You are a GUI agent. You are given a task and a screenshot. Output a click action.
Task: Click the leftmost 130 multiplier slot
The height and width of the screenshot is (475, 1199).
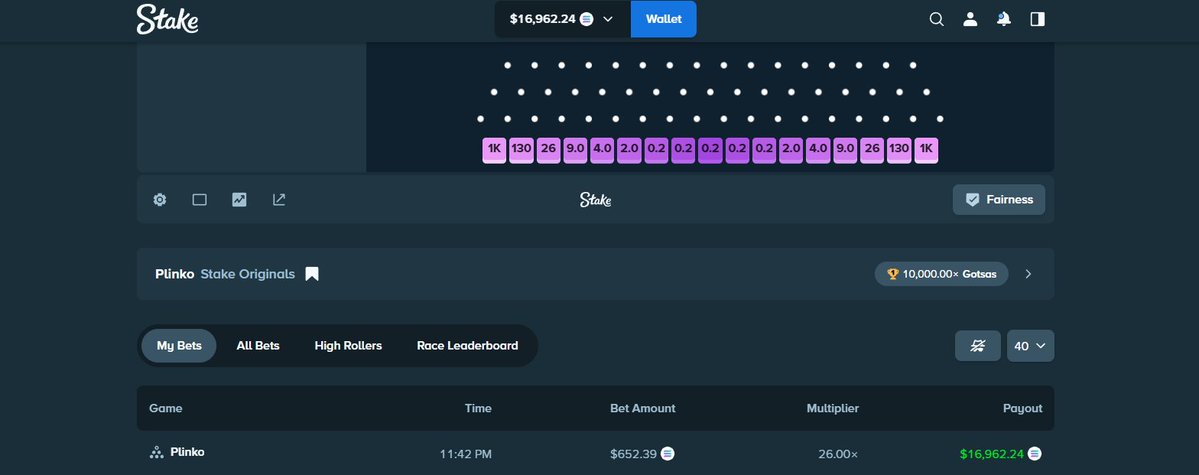(x=522, y=150)
